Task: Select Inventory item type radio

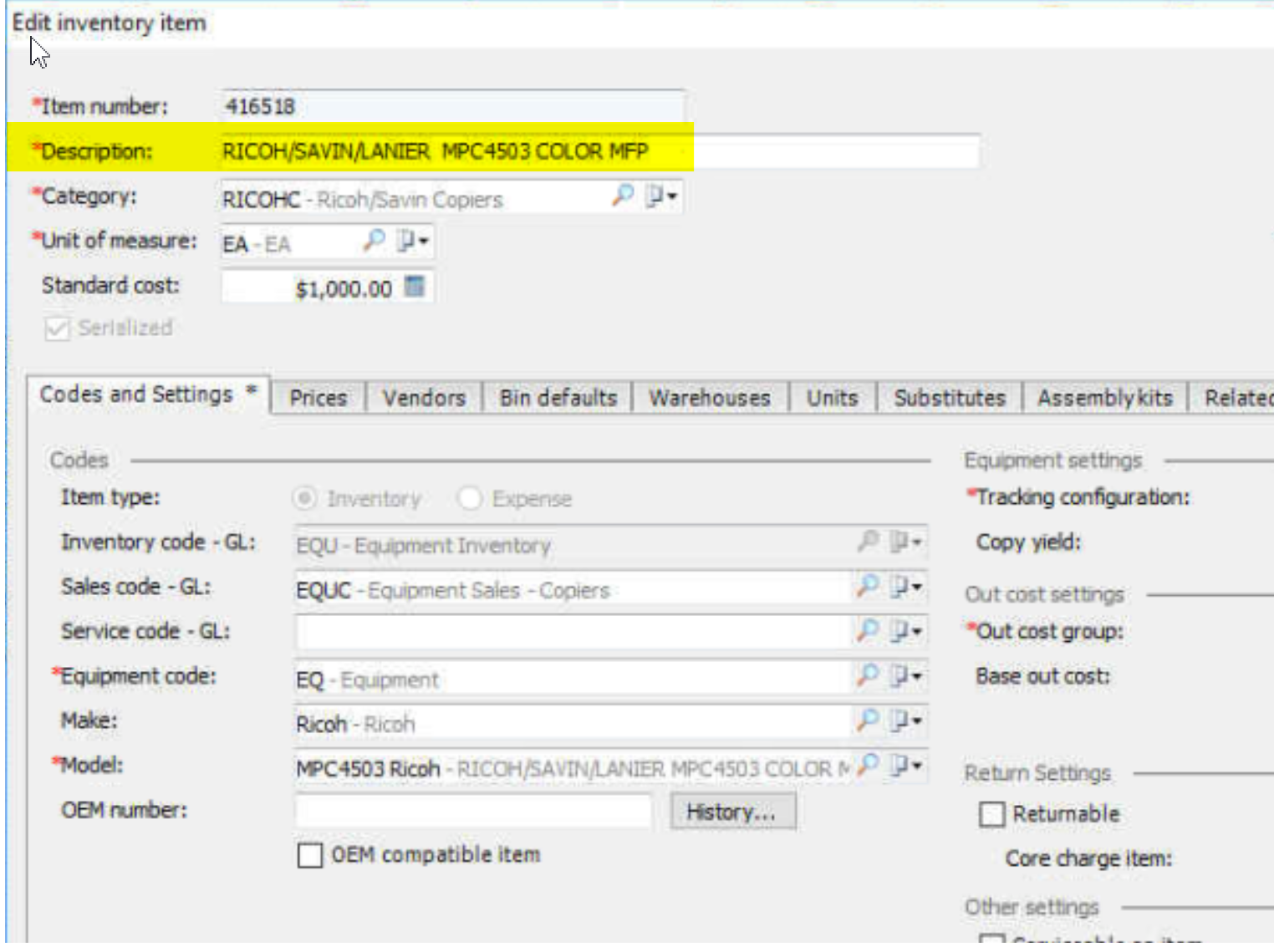Action: 304,499
